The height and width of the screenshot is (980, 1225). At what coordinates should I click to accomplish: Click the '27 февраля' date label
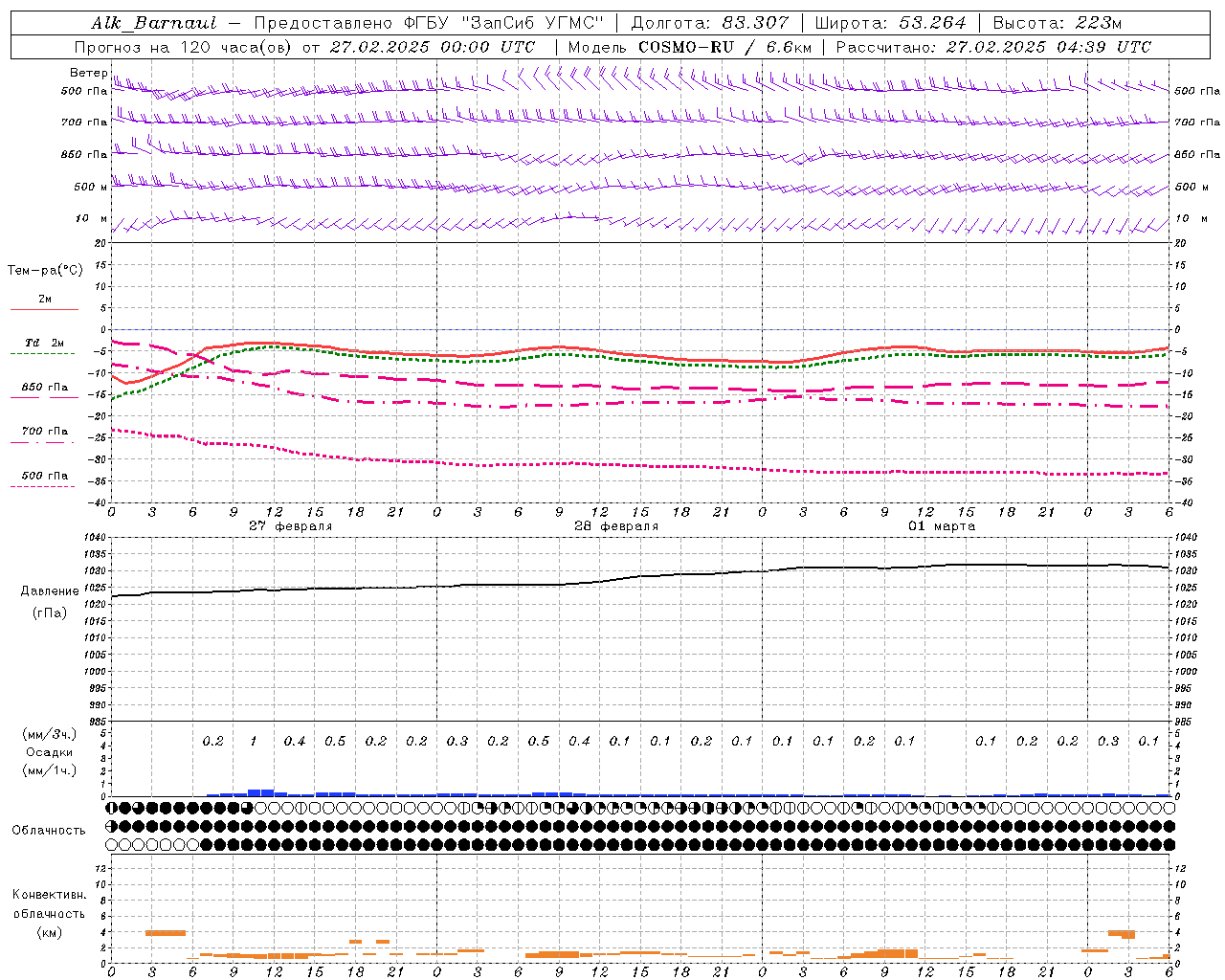[x=291, y=526]
